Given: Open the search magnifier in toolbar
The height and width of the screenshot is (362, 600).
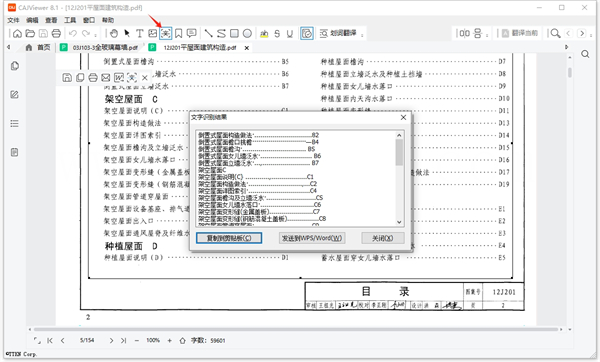Looking at the screenshot, I should pos(556,34).
